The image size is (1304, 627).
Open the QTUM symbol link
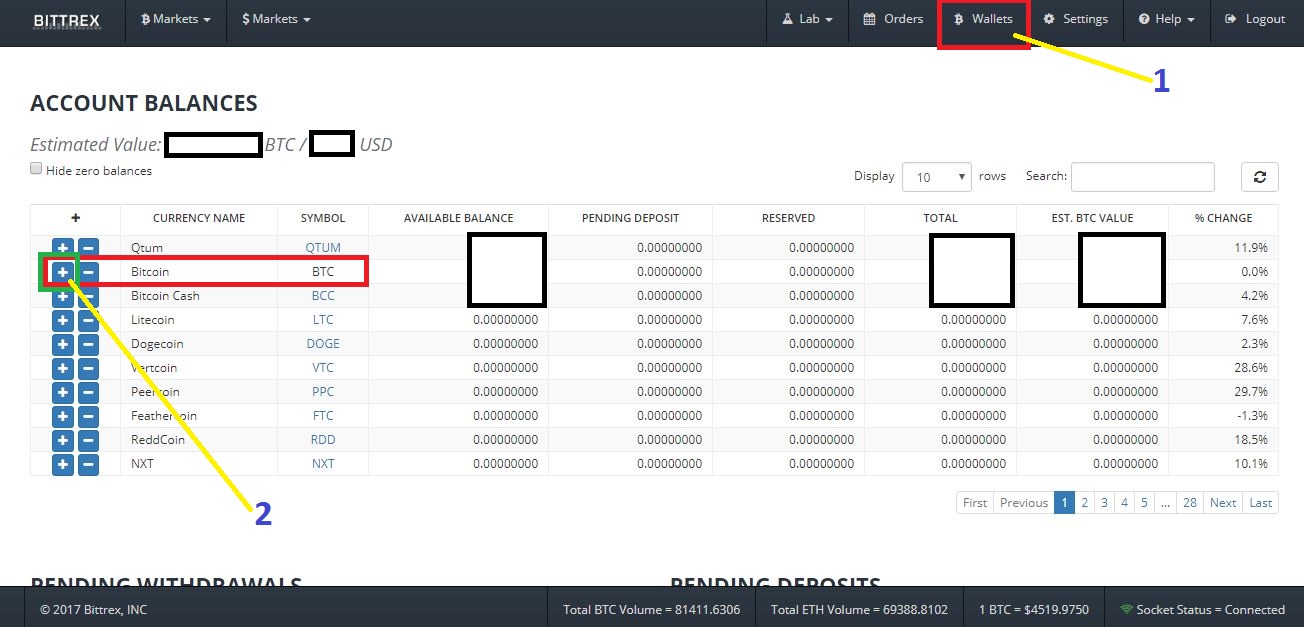click(323, 248)
